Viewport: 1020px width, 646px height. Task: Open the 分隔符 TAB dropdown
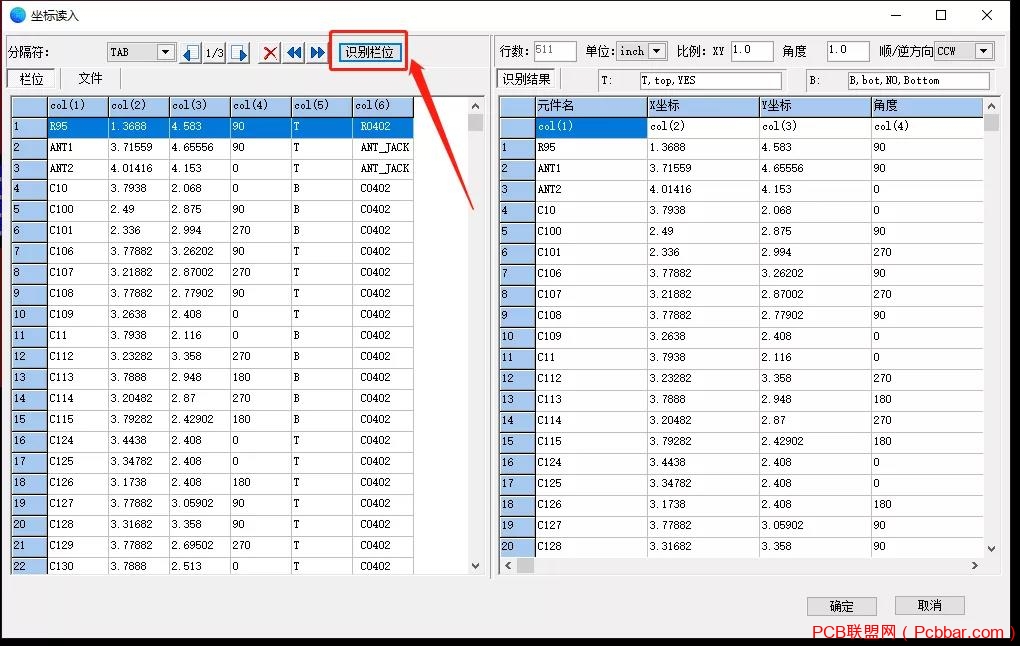(165, 52)
